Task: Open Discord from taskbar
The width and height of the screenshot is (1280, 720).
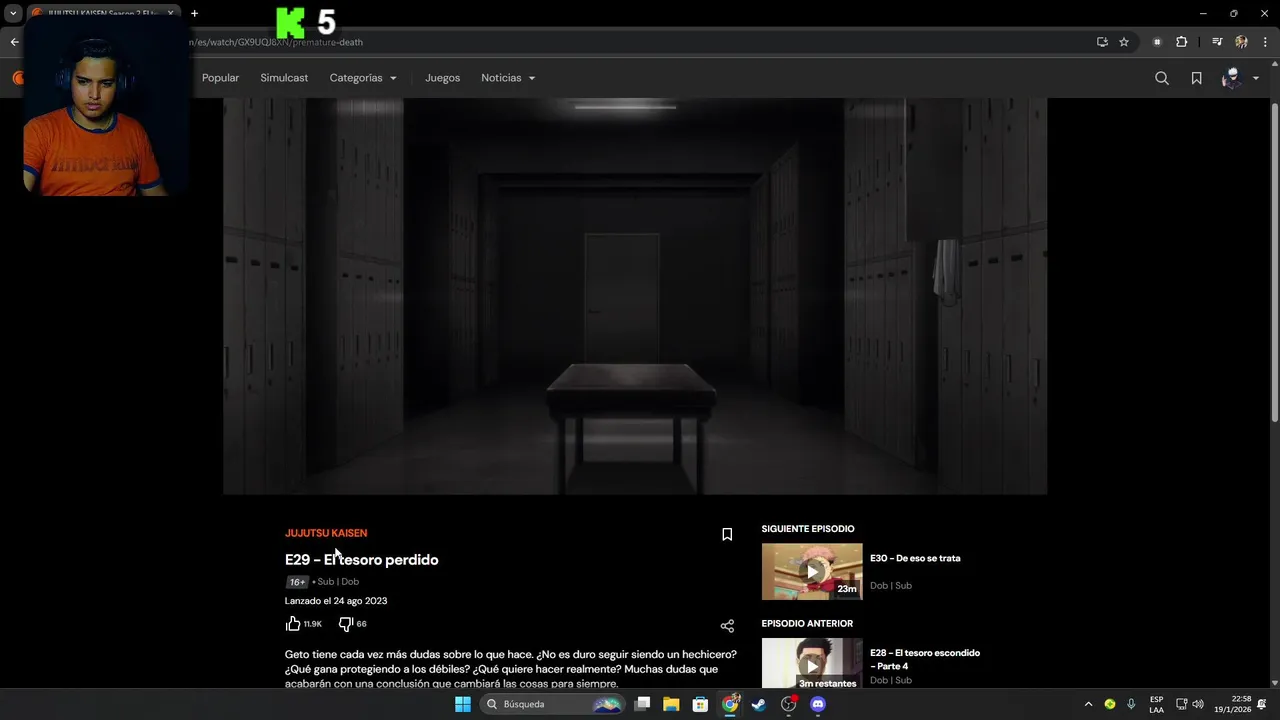Action: point(818,704)
